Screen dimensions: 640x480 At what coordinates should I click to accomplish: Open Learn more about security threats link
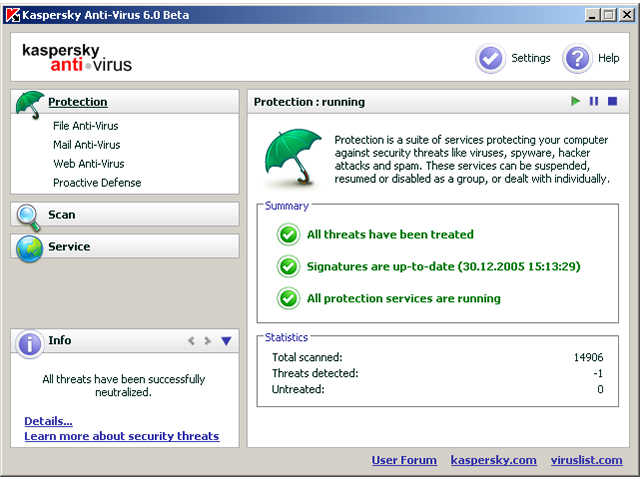point(122,436)
